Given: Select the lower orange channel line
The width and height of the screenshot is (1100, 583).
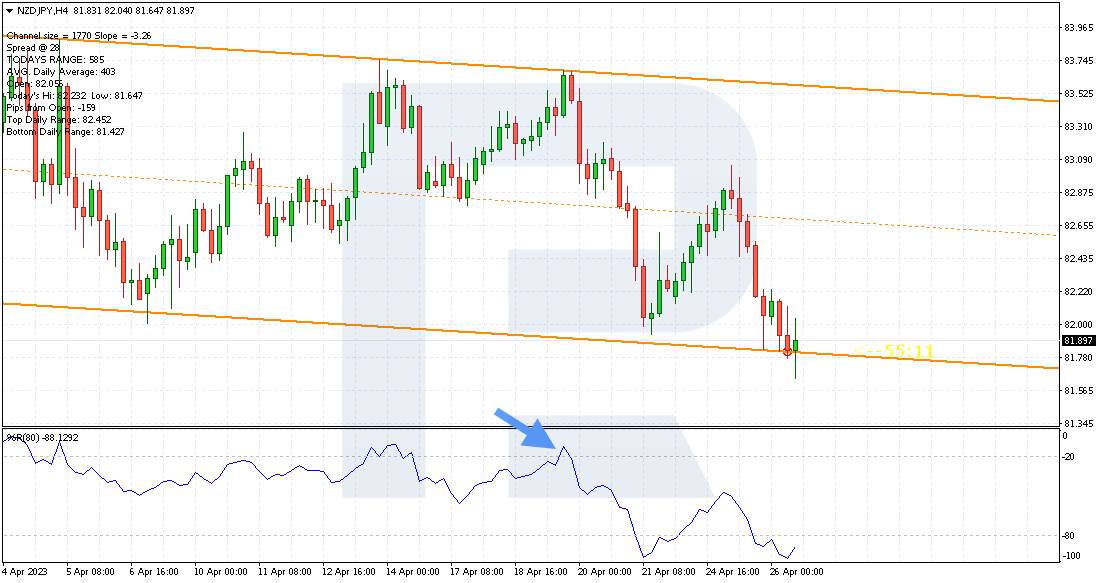Looking at the screenshot, I should pyautogui.click(x=533, y=336).
